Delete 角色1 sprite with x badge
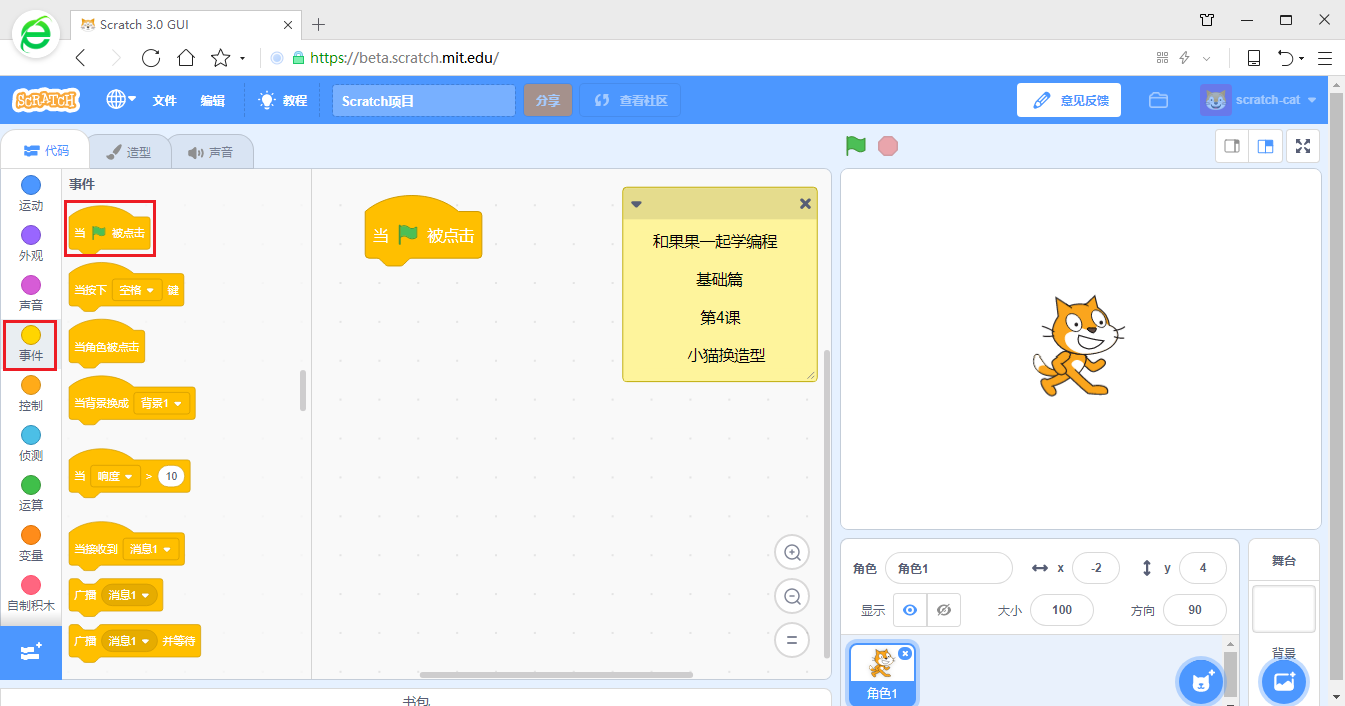 [905, 653]
